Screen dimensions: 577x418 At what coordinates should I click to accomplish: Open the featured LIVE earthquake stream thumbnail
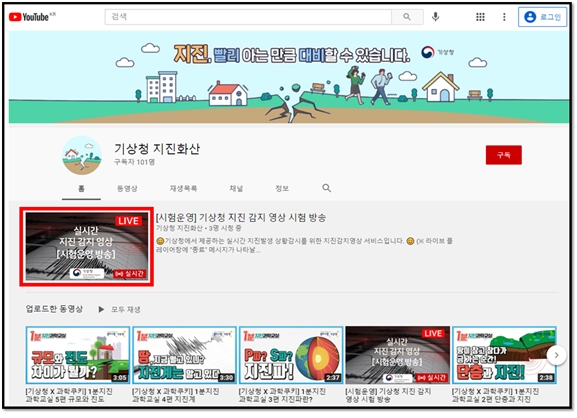[x=86, y=247]
